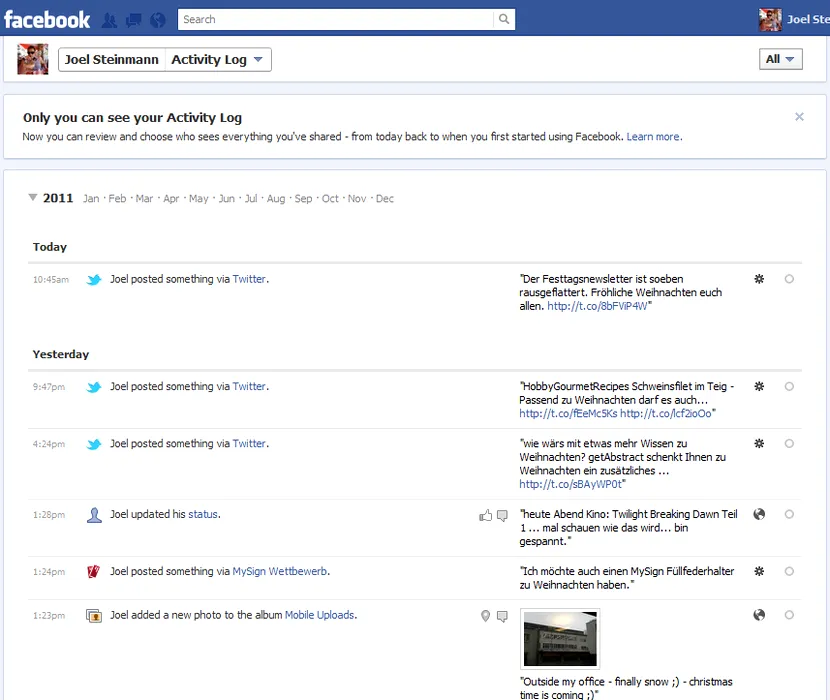Open the t.co/fEeMc5Ks link

pos(568,414)
